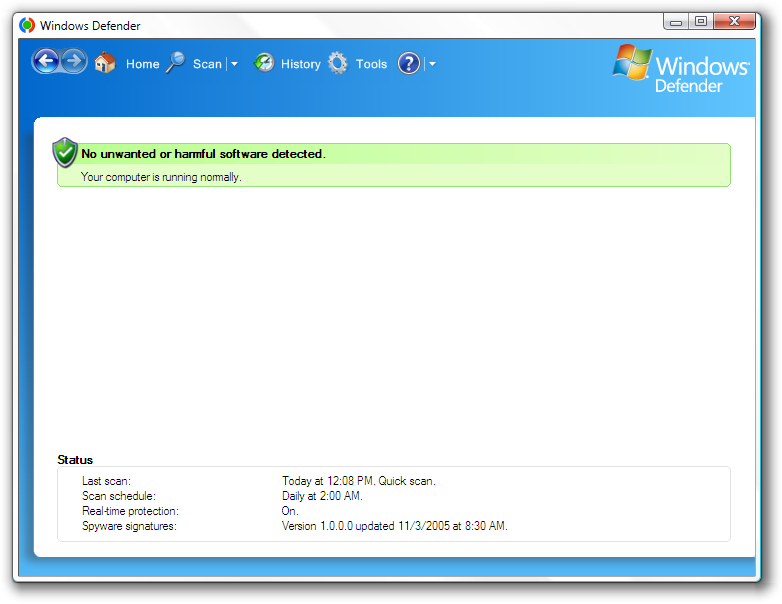Click the 'Daily at 2:00 AM.' value

[x=322, y=496]
